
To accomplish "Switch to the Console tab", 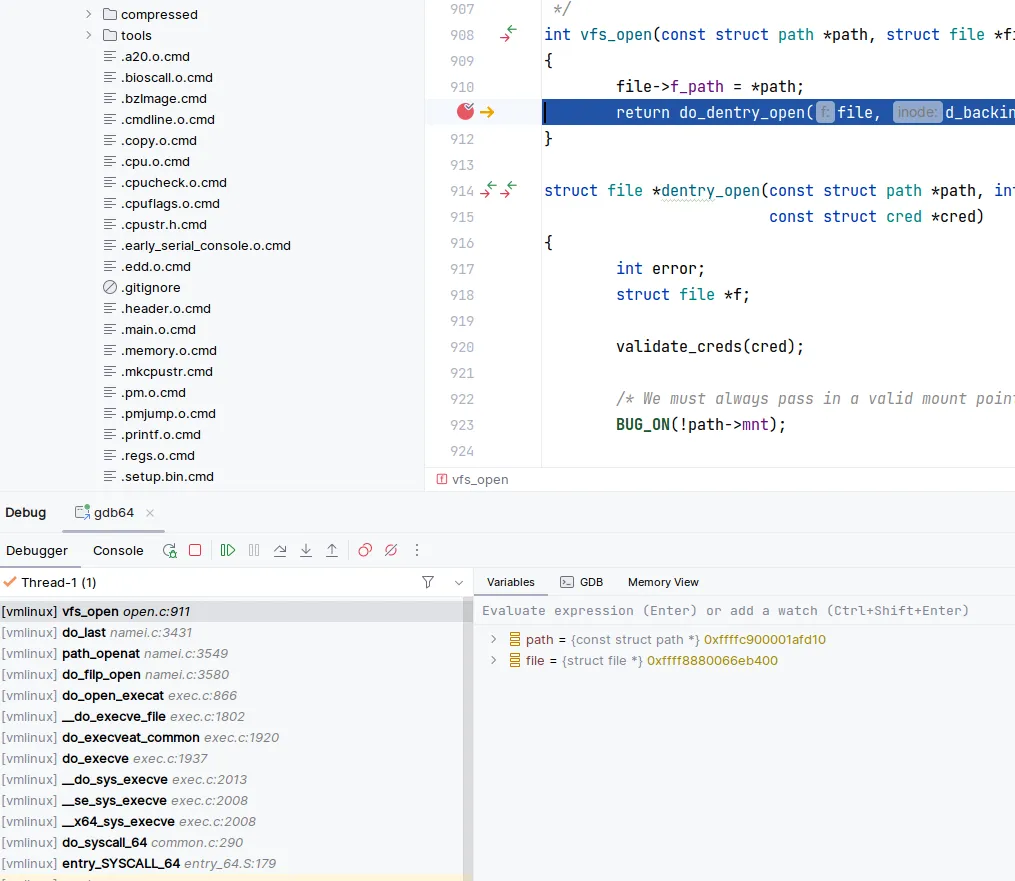I will pos(118,550).
